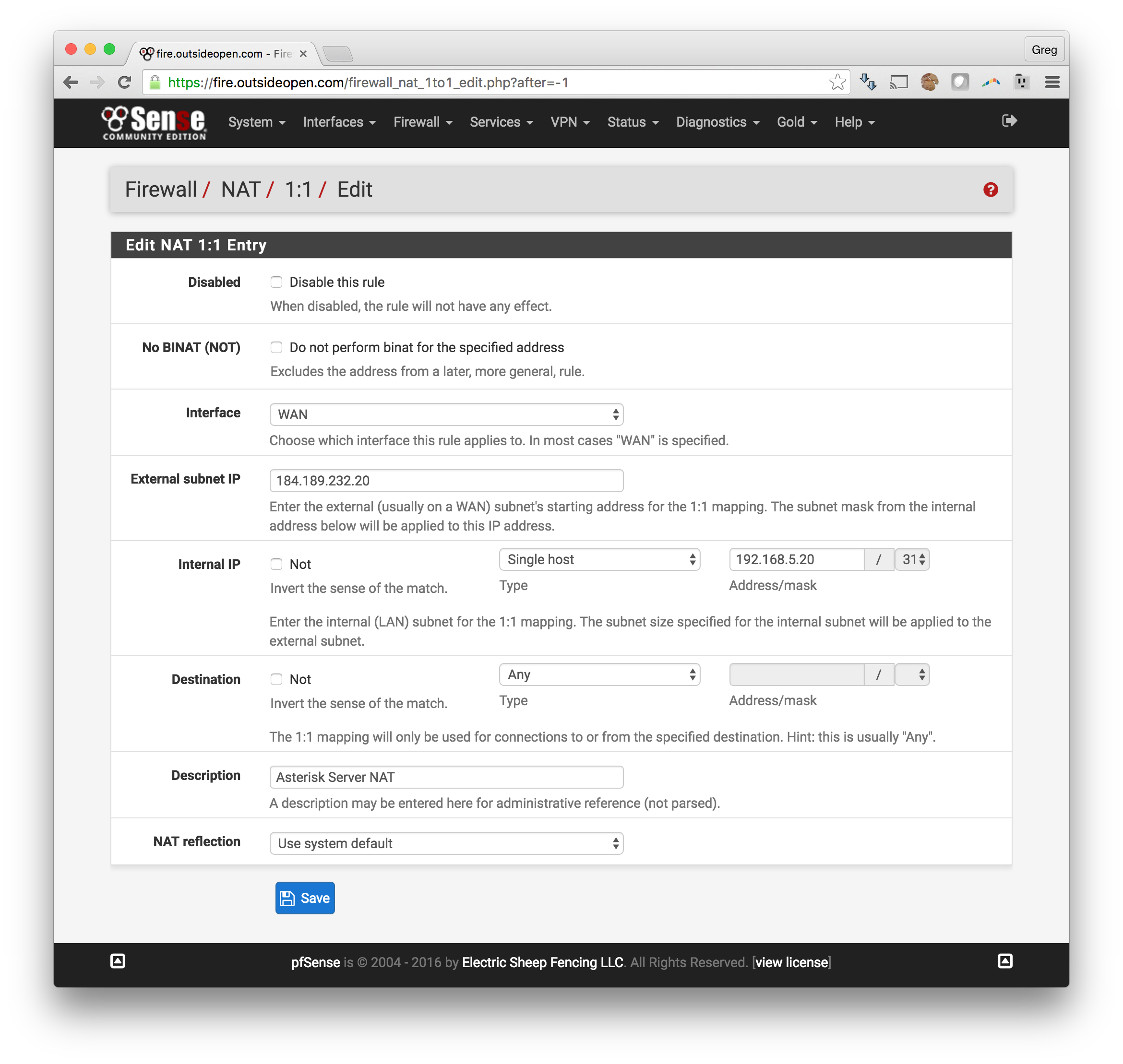
Task: Open the Electric Sheep Fencing LLC link
Action: [x=542, y=962]
